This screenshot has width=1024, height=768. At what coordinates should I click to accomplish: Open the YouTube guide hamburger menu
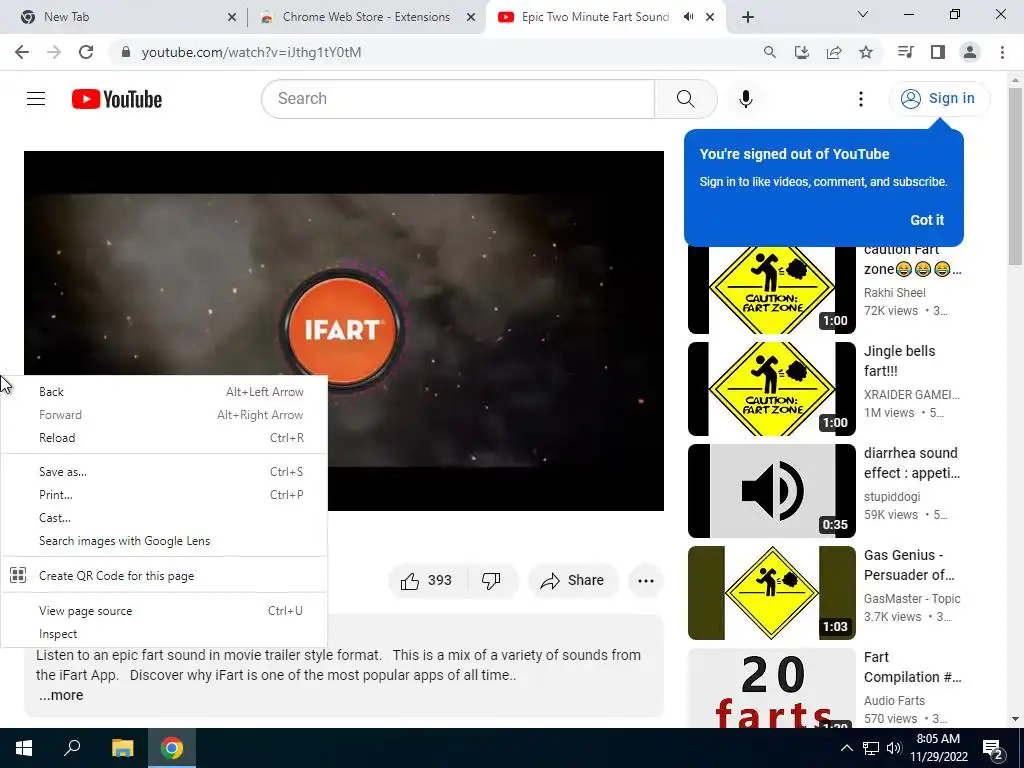point(36,99)
